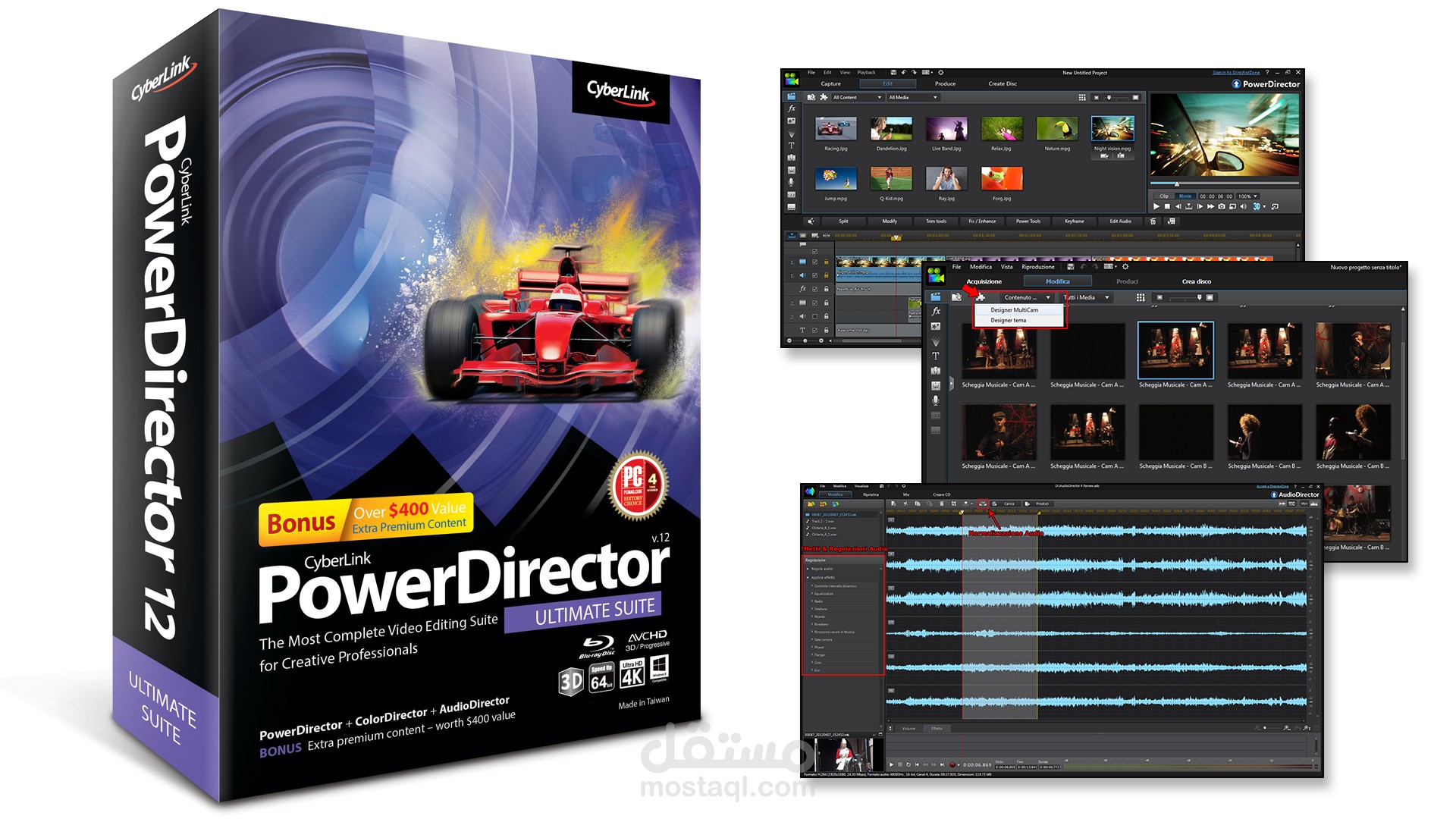Viewport: 1456px width, 819px height.
Task: Click Import Media icon, English PowerDirector window
Action: 811,97
